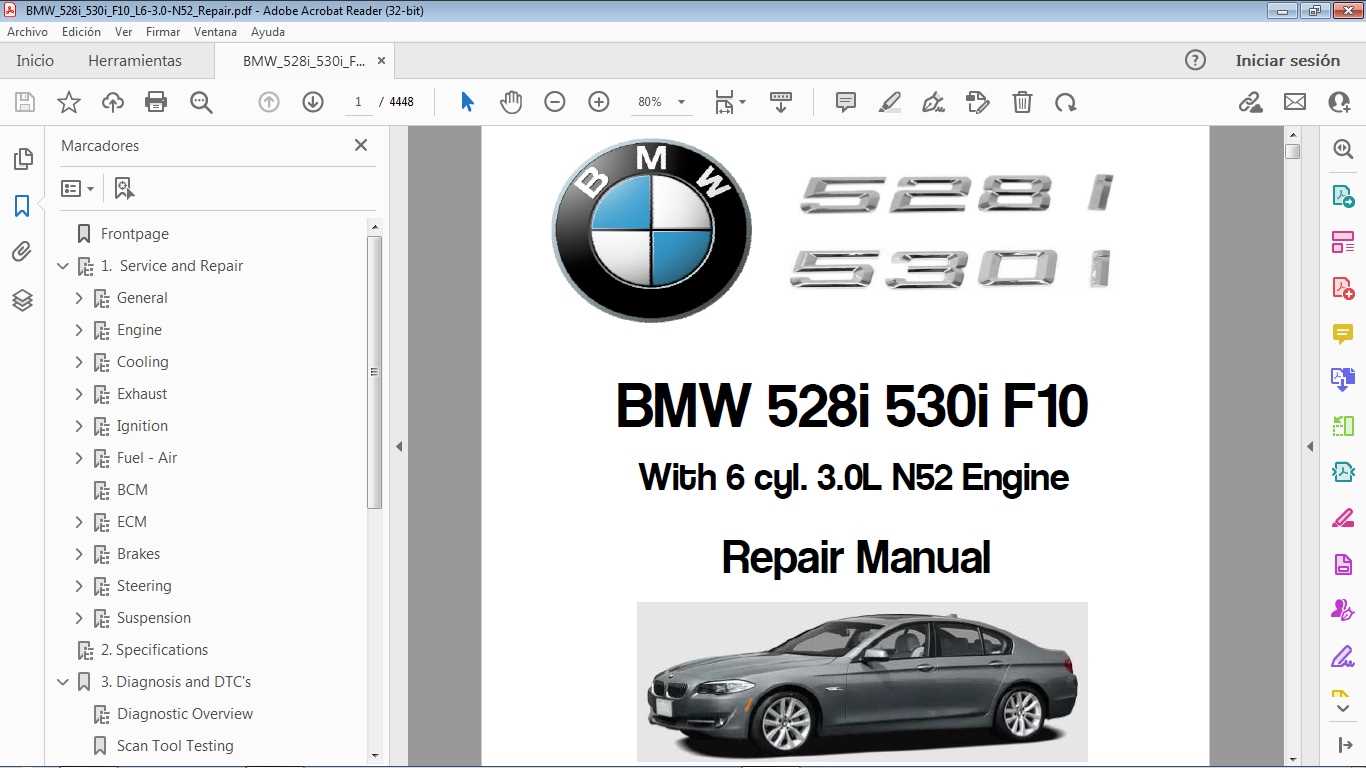This screenshot has width=1366, height=768.
Task: Find current bookmark icon
Action: tap(124, 188)
